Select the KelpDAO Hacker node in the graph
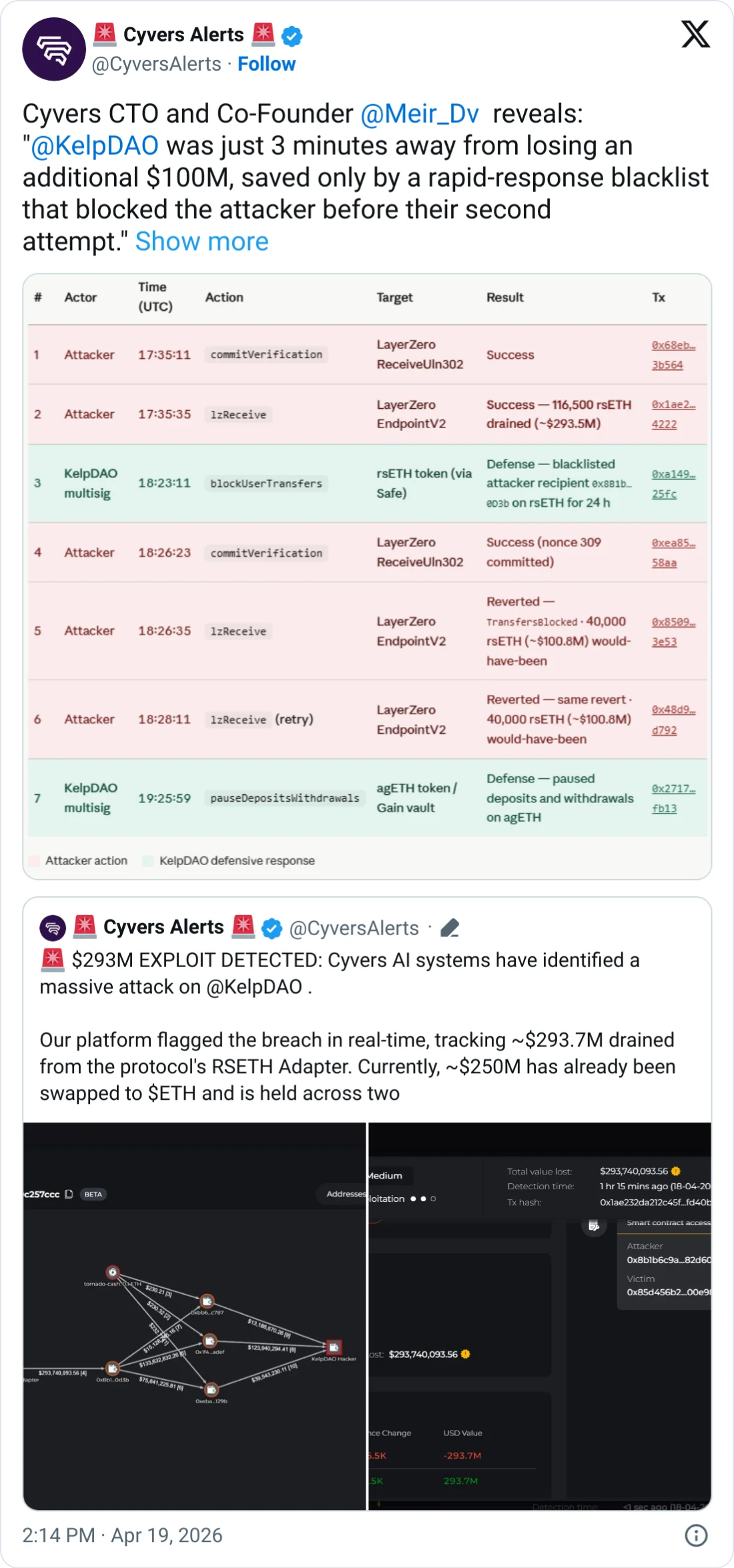The image size is (734, 1568). click(334, 1347)
